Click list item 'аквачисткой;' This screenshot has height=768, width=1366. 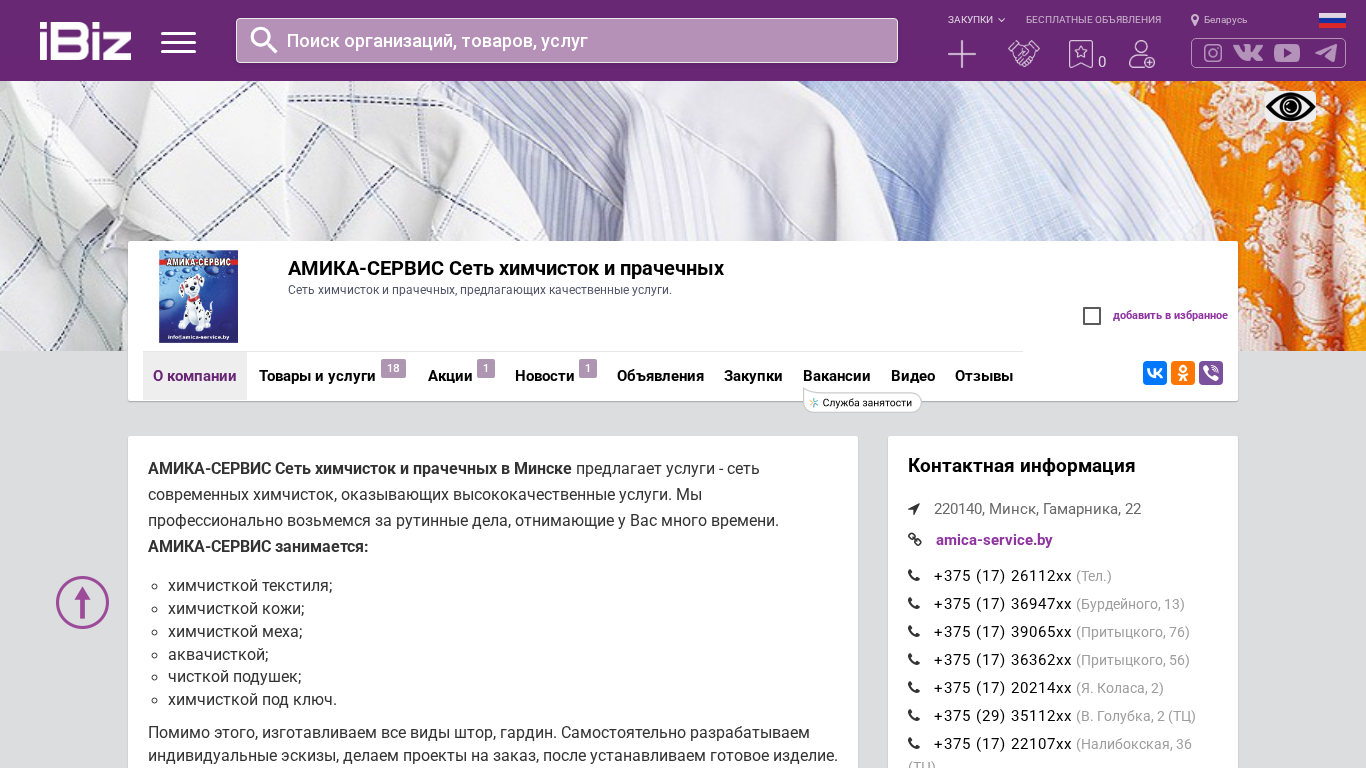pyautogui.click(x=218, y=654)
